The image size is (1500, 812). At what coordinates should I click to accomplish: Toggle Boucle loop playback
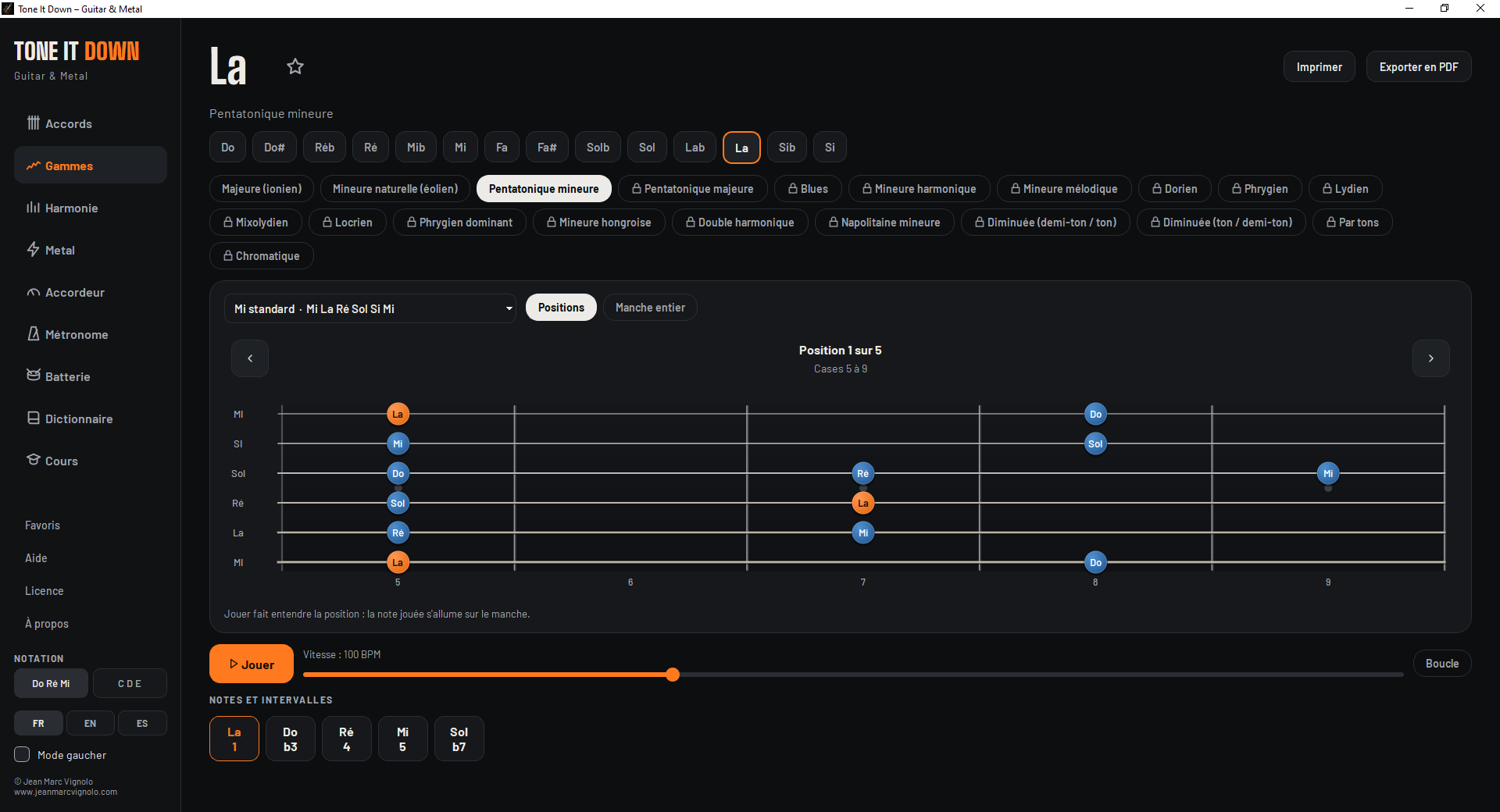tap(1441, 664)
